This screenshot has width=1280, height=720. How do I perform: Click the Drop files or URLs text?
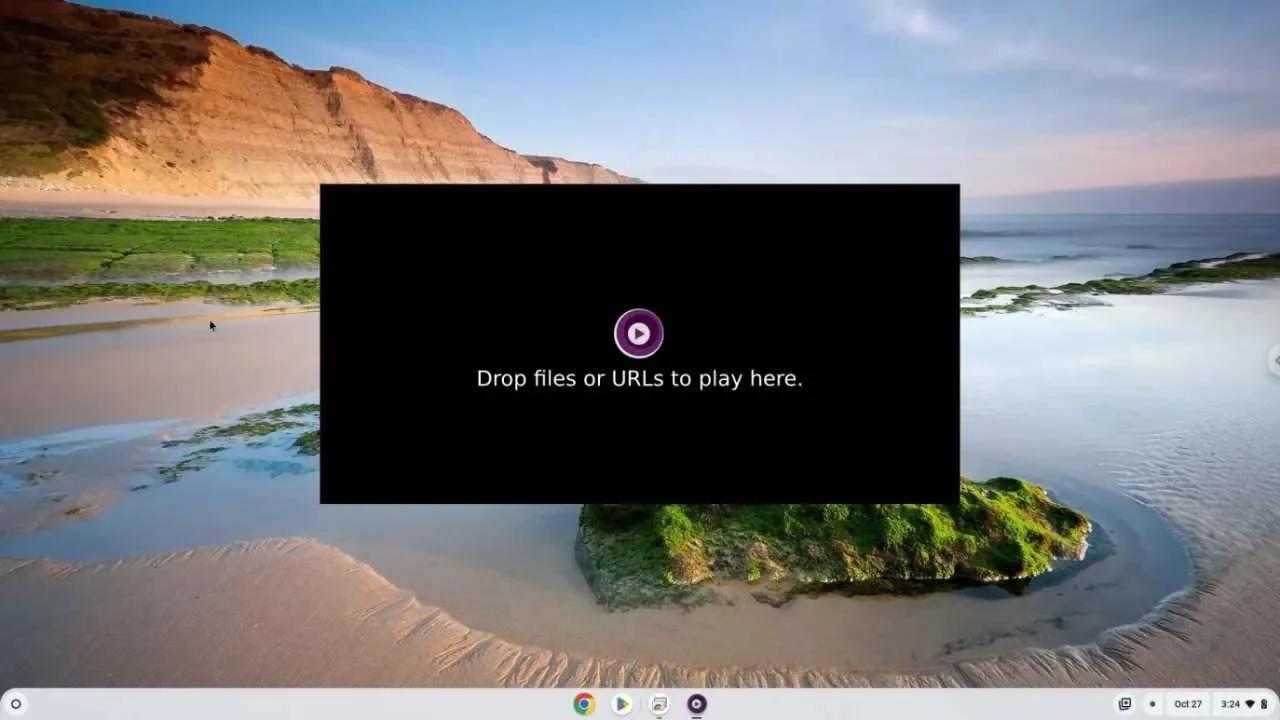[x=639, y=378]
